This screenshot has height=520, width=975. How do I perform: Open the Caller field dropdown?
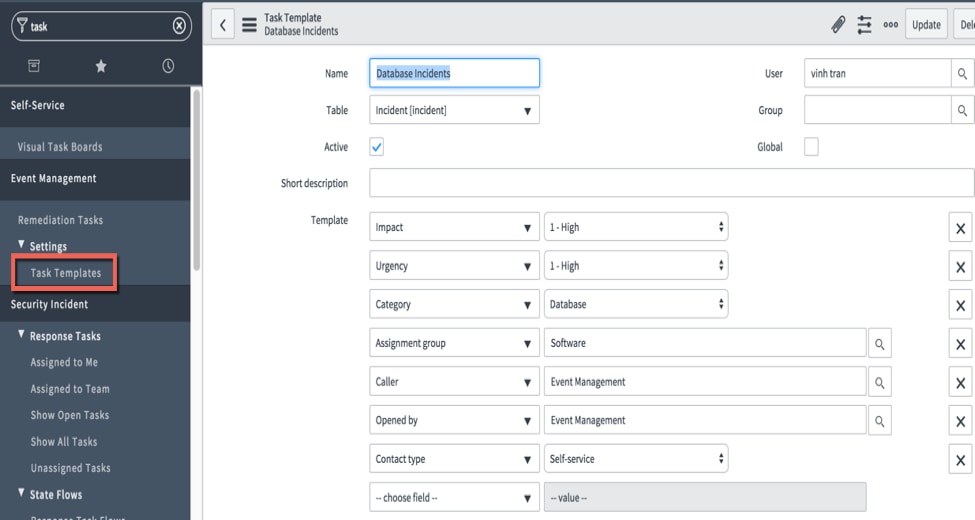coord(454,381)
